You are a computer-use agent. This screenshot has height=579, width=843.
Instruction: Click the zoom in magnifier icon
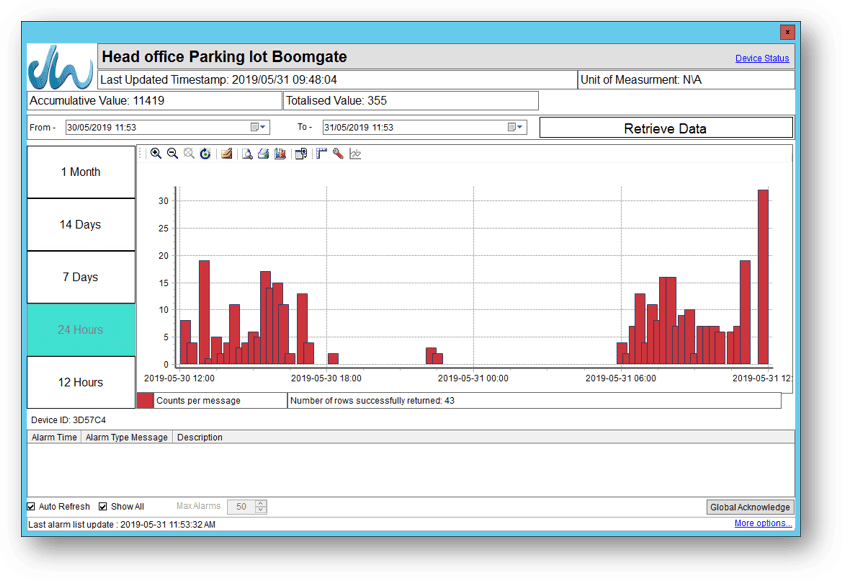click(156, 154)
